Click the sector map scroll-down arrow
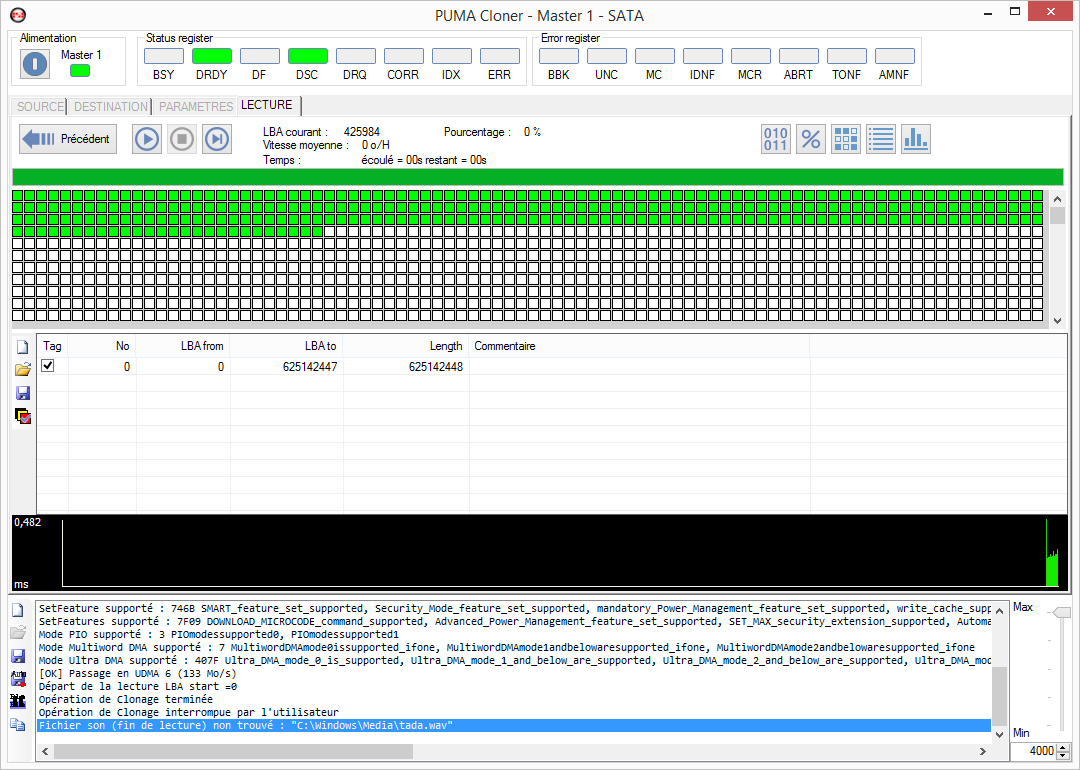This screenshot has height=770, width=1080. tap(1057, 320)
